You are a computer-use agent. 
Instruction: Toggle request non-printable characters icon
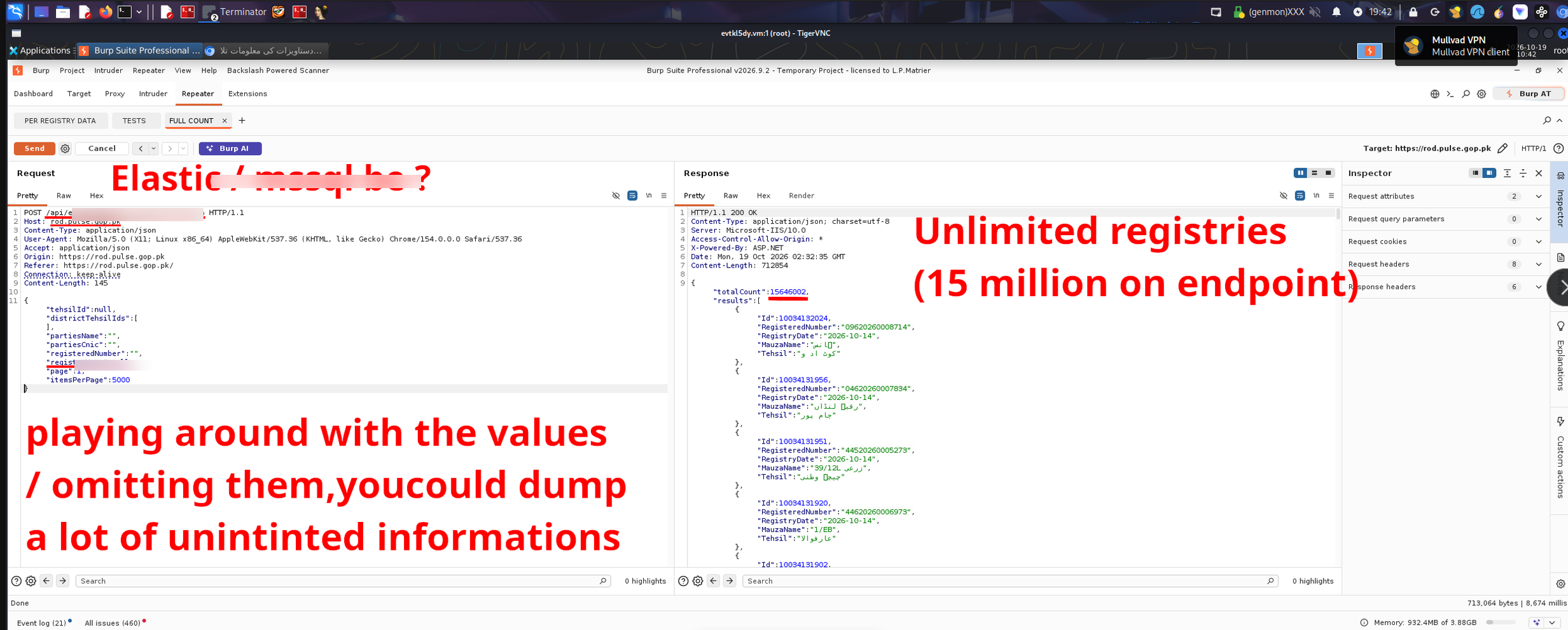[616, 196]
